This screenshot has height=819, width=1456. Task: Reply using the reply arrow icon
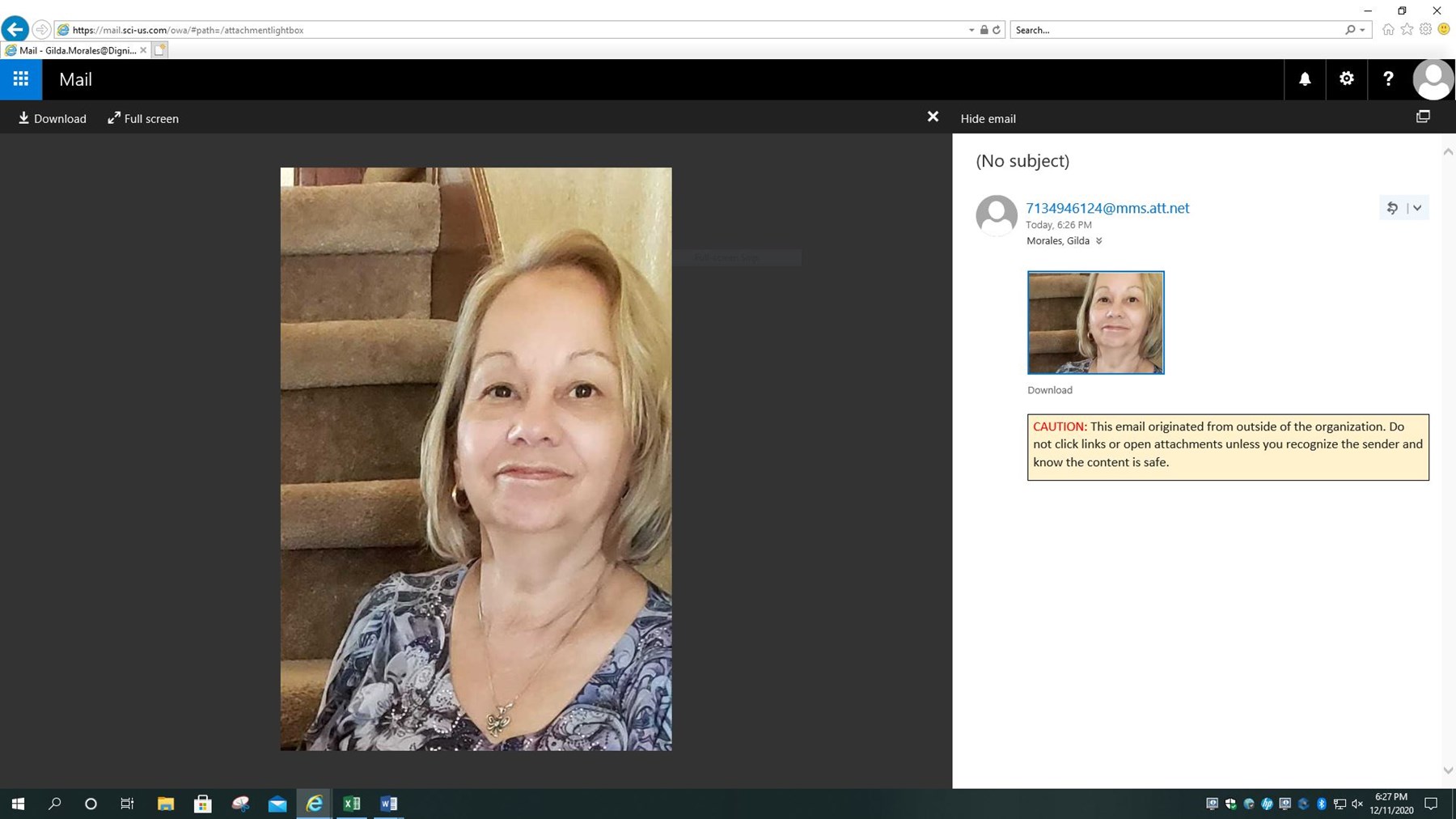(1392, 208)
